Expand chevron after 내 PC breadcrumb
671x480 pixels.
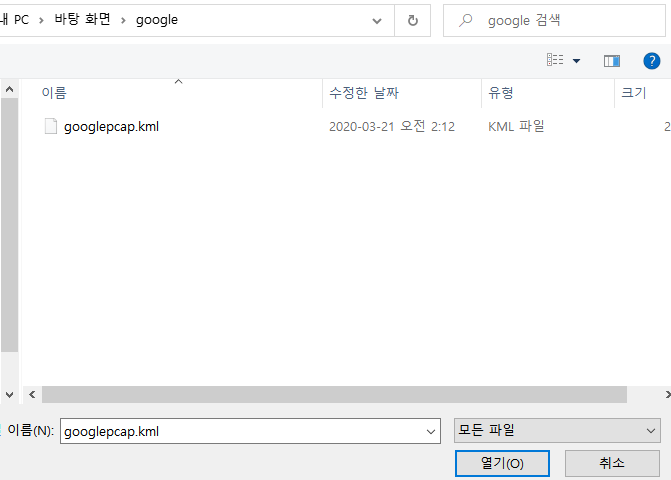[41, 20]
